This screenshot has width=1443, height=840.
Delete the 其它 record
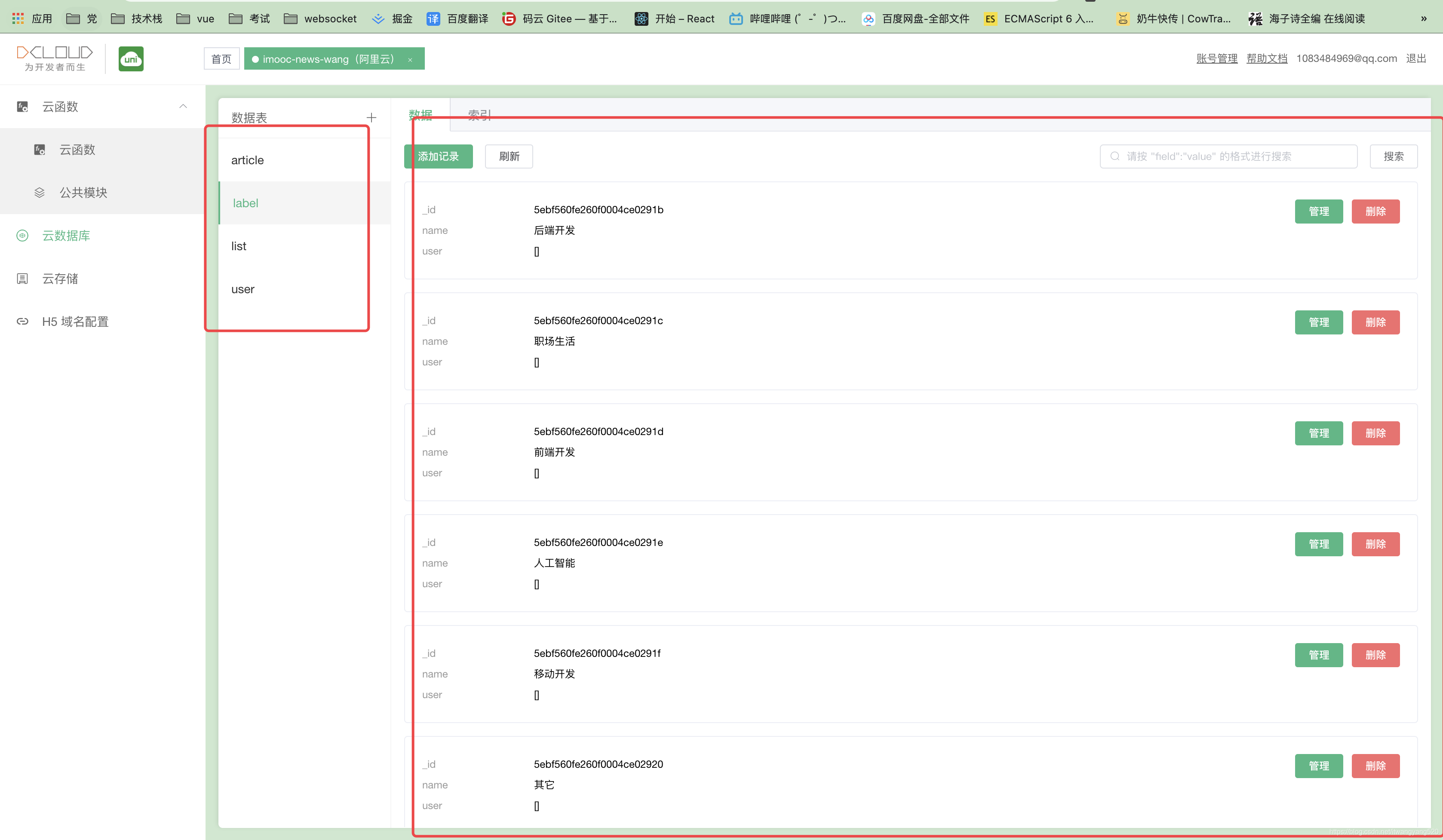tap(1376, 766)
